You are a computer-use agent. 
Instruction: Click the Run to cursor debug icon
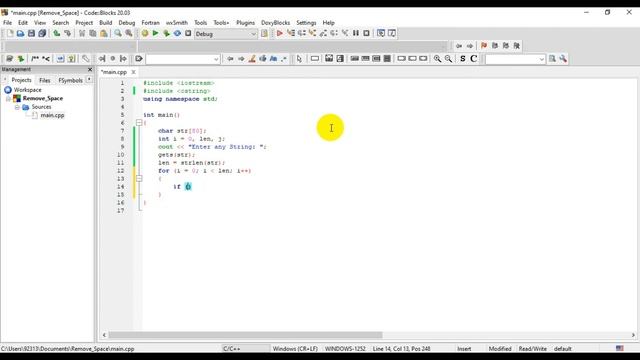(x=291, y=33)
